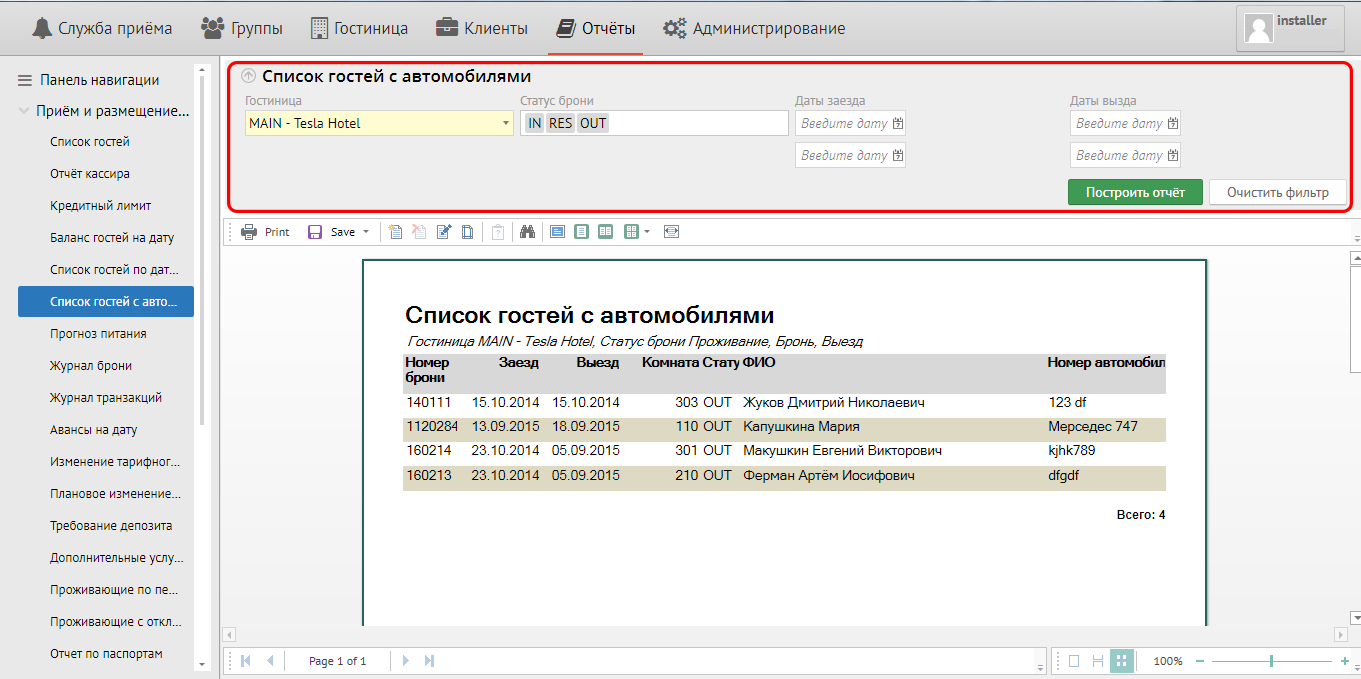The image size is (1361, 679).
Task: Open the Гостиница hotel dropdown
Action: tap(505, 124)
